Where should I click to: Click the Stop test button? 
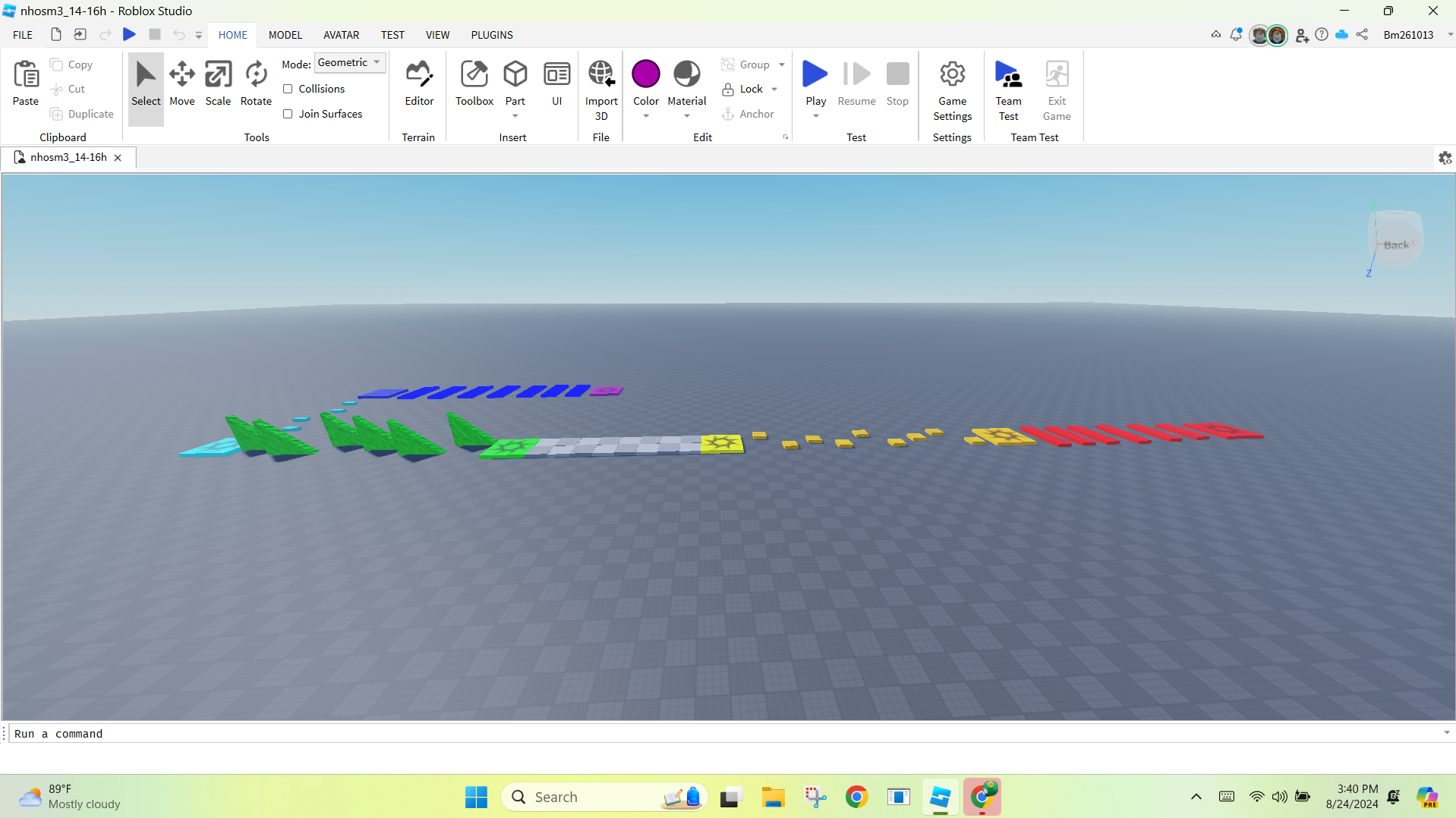(x=897, y=85)
